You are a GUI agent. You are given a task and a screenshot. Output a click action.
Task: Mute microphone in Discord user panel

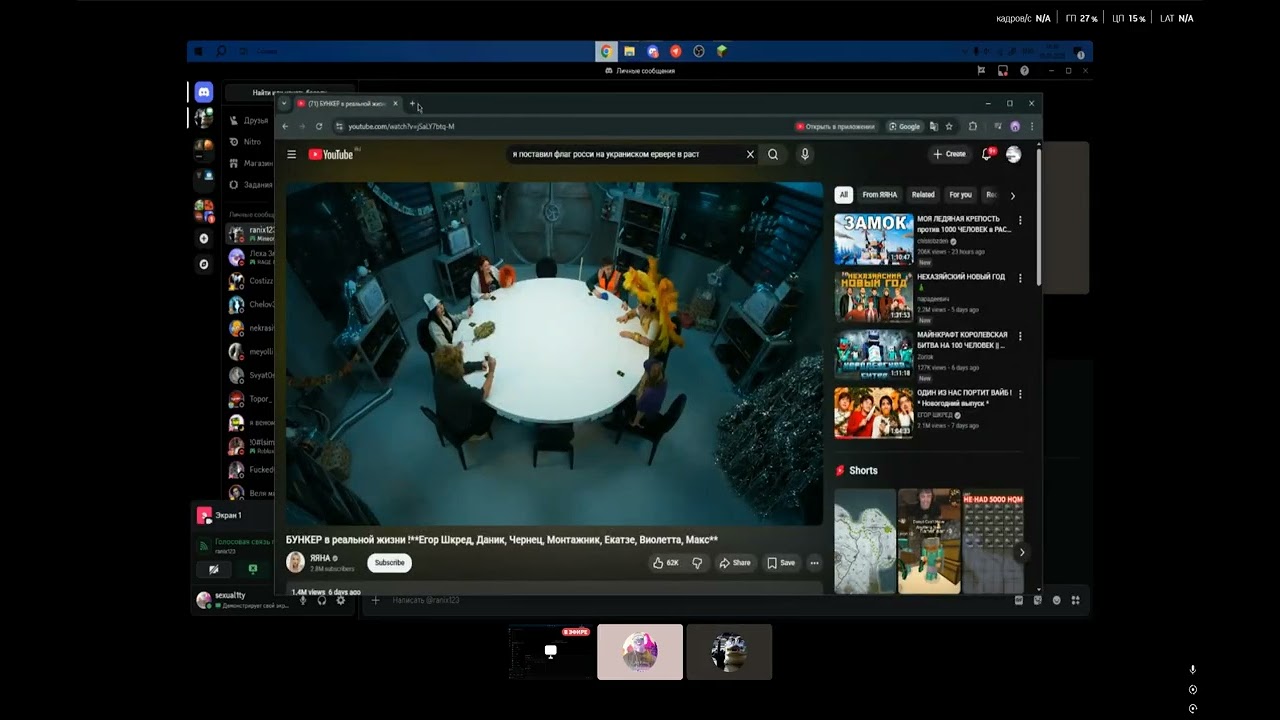pyautogui.click(x=303, y=600)
